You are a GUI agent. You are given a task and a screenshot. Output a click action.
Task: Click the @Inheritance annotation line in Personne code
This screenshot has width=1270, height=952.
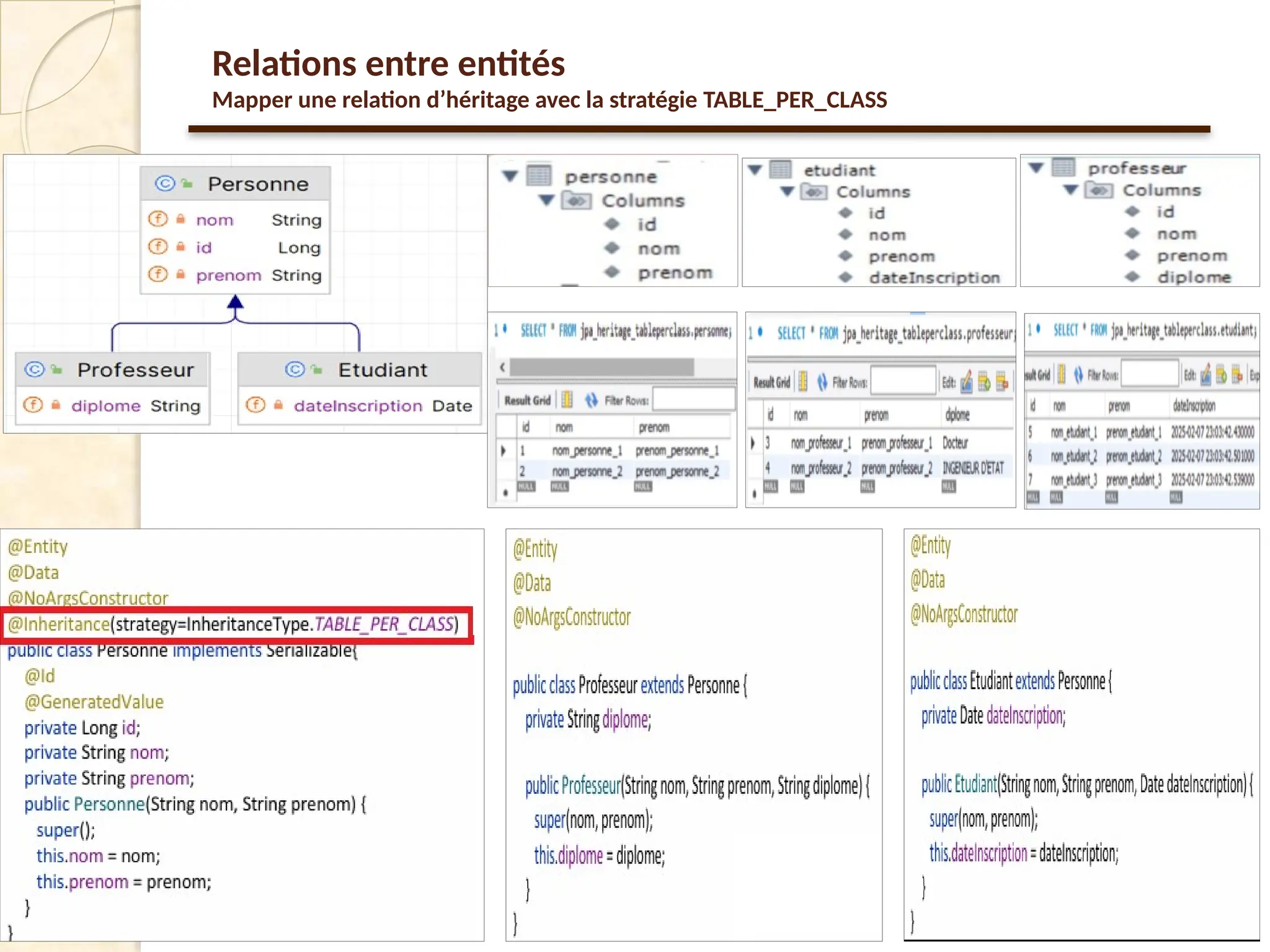[233, 624]
